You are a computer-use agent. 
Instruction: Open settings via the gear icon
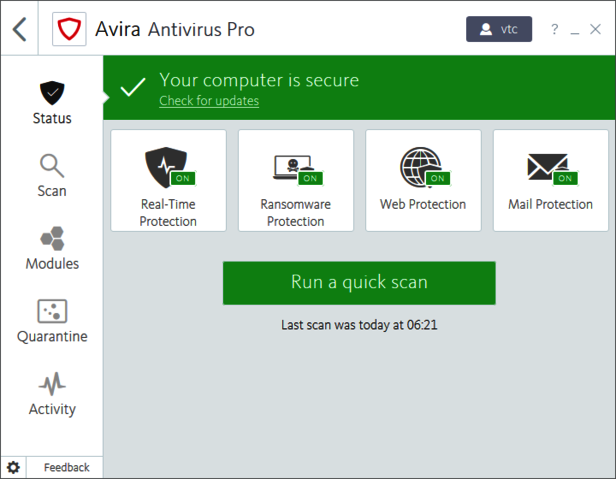pos(13,467)
